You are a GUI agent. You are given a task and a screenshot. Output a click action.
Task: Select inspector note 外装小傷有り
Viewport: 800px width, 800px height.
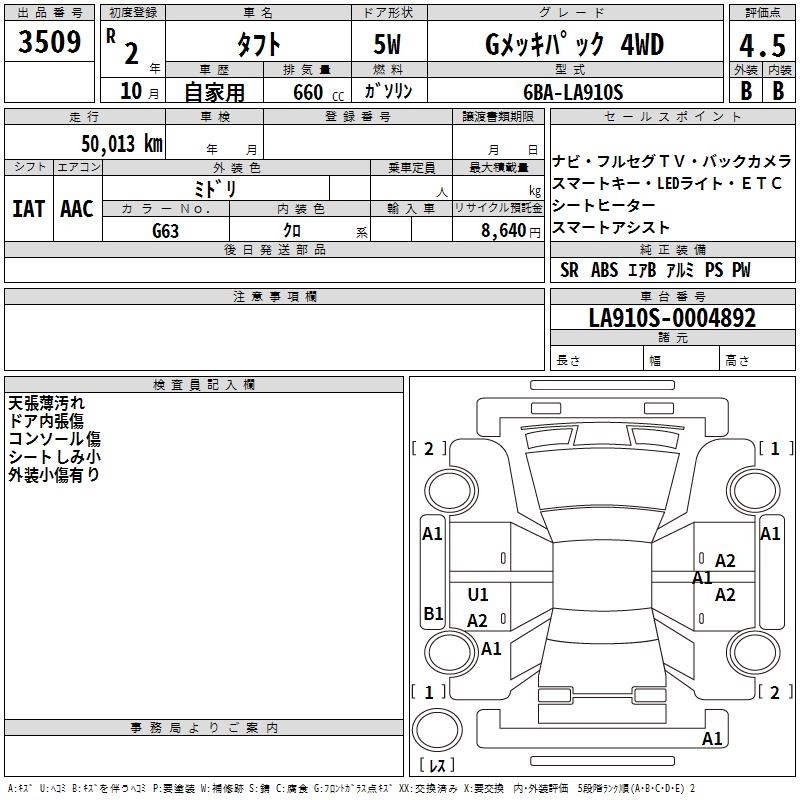point(54,474)
